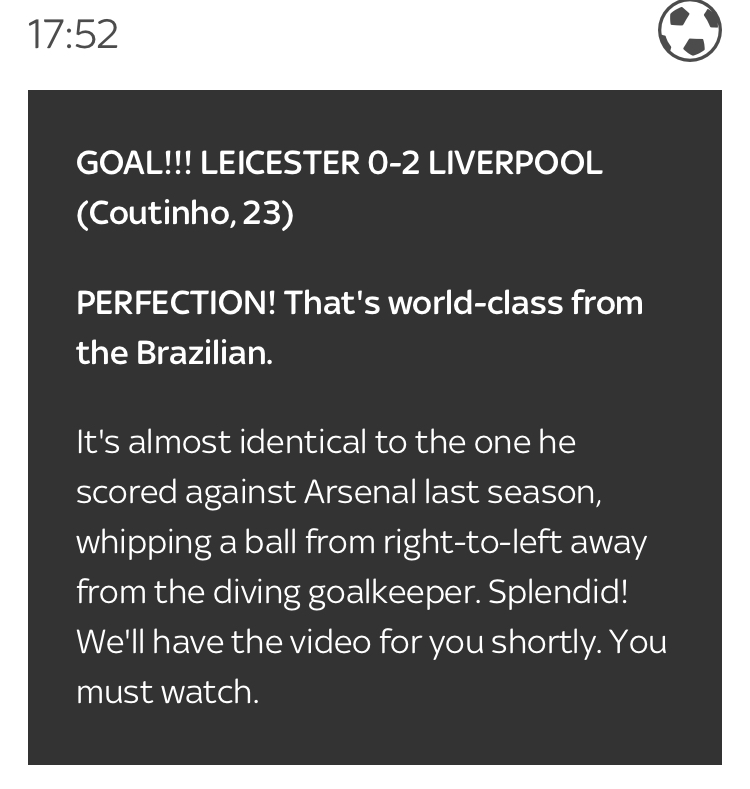Click the word 'GOAL!!!' starting the headline
Image resolution: width=750 pixels, height=789 pixels.
tap(134, 163)
